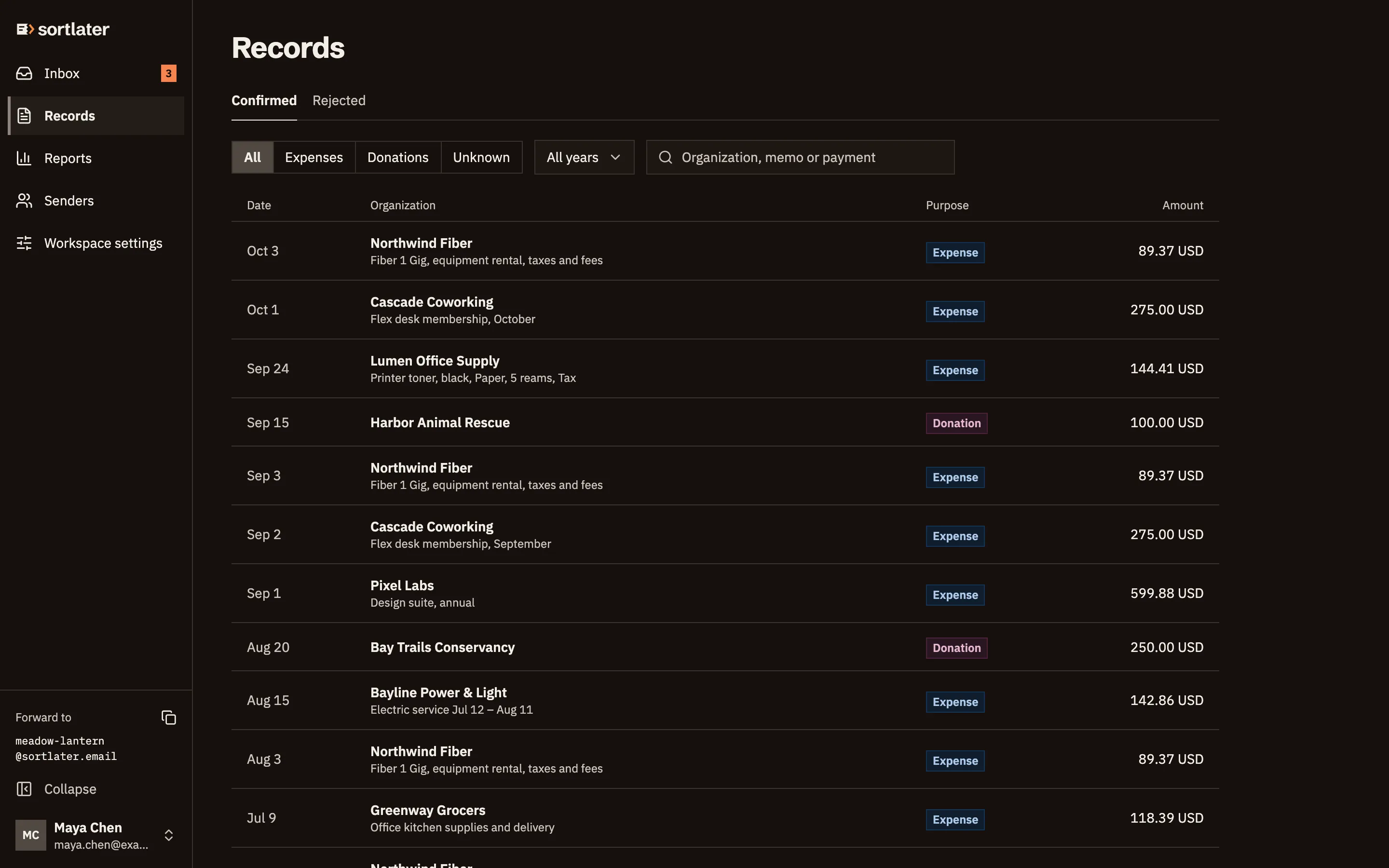Screen dimensions: 1389x868
Task: Open the Workspace settings sliders icon
Action: pyautogui.click(x=24, y=244)
